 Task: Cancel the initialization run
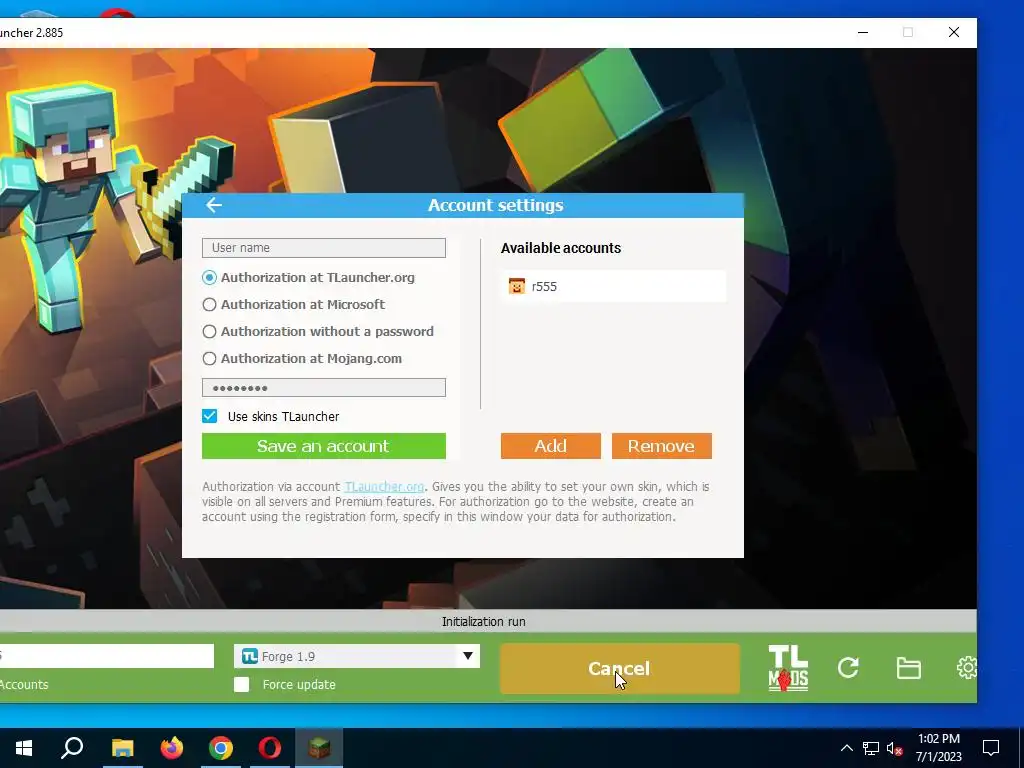click(x=620, y=669)
